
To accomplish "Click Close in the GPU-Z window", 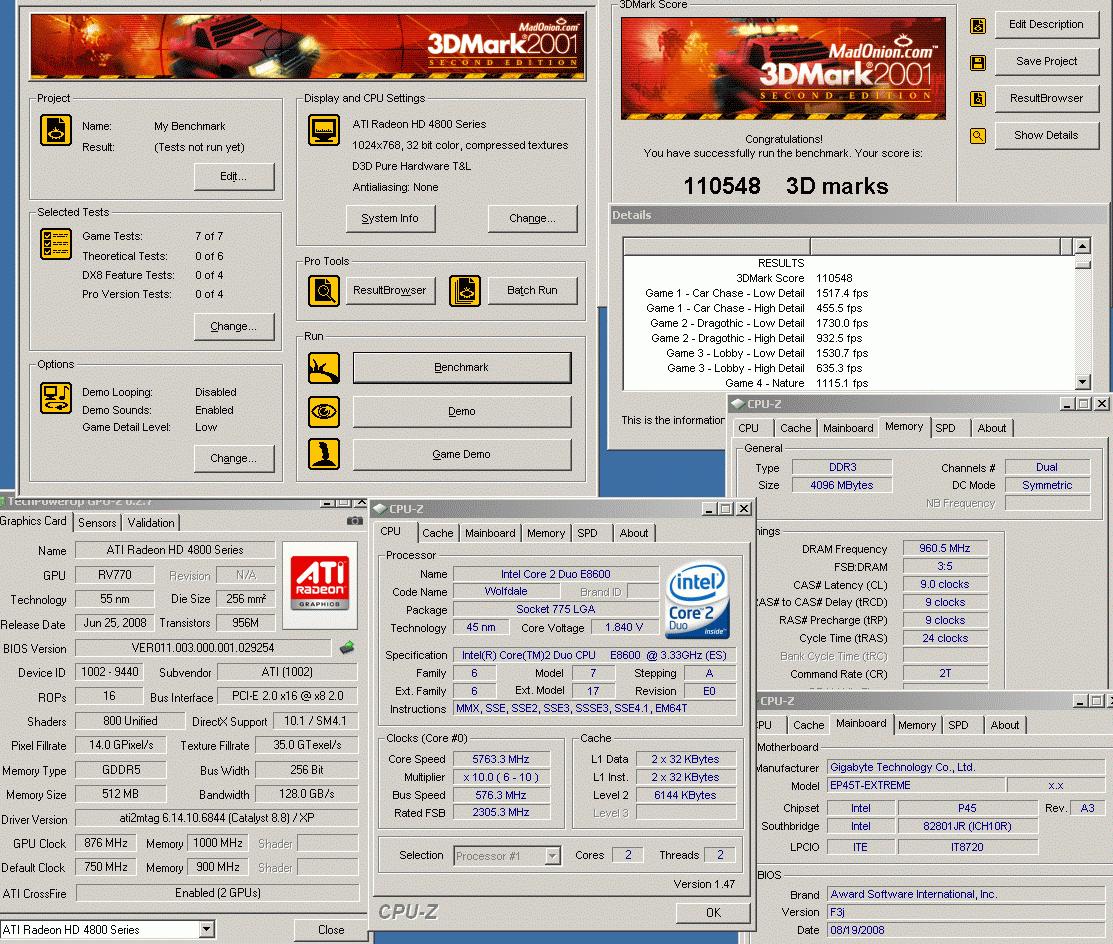I will pyautogui.click(x=331, y=930).
